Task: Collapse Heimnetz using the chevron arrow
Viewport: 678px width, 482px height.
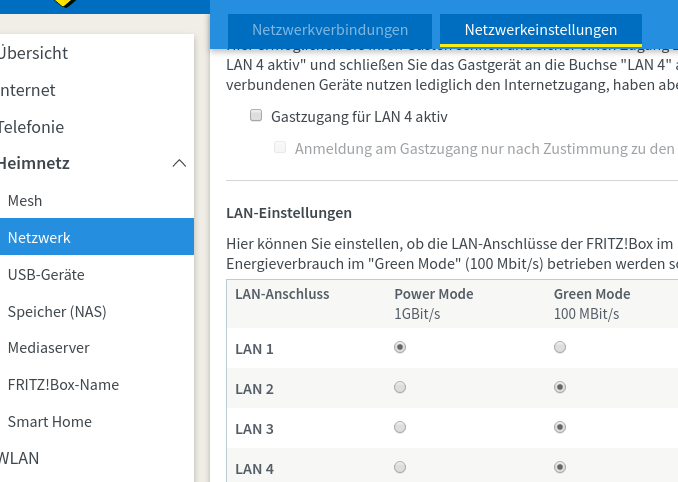Action: [179, 163]
